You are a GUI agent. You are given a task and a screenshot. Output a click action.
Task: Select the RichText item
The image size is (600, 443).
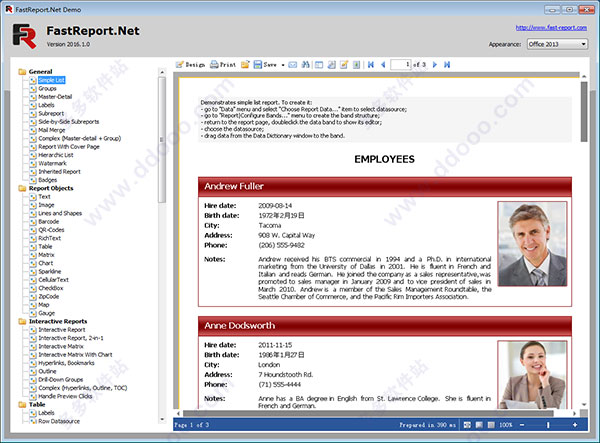point(49,238)
